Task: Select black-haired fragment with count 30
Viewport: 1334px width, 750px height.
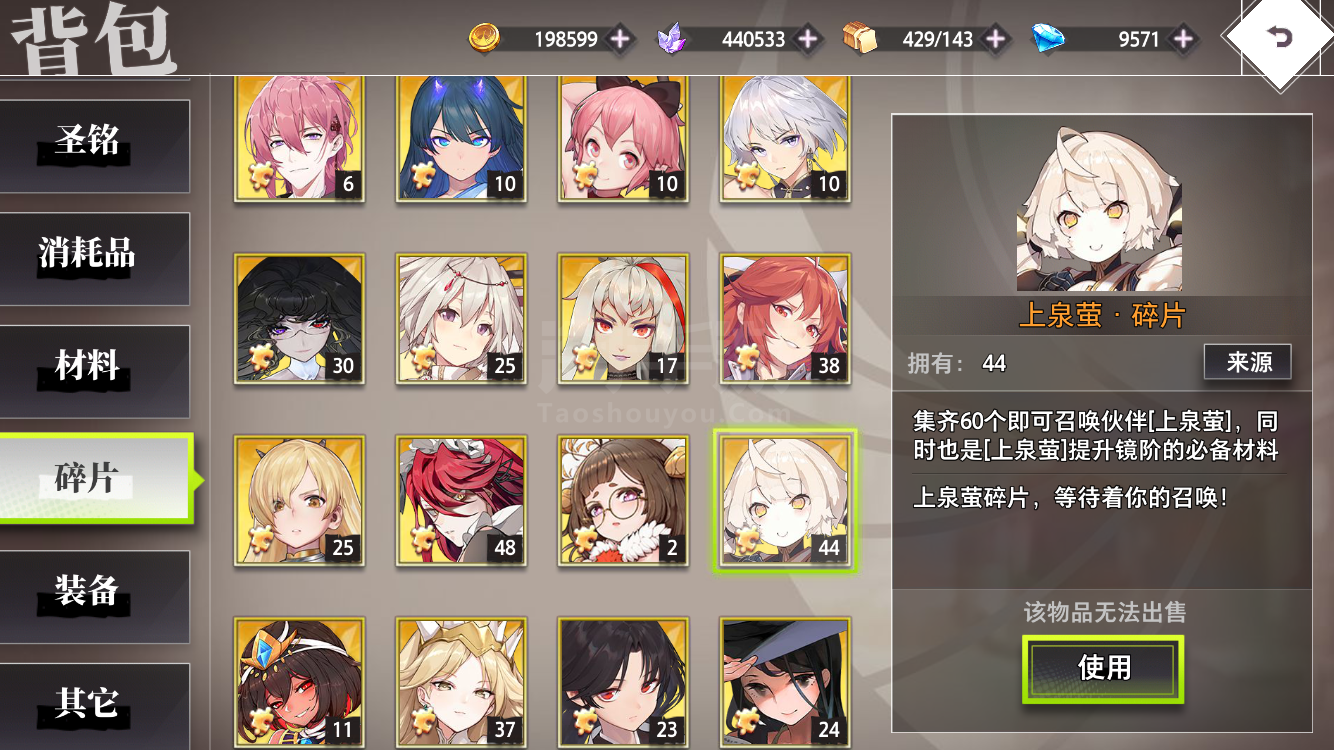Action: tap(299, 319)
